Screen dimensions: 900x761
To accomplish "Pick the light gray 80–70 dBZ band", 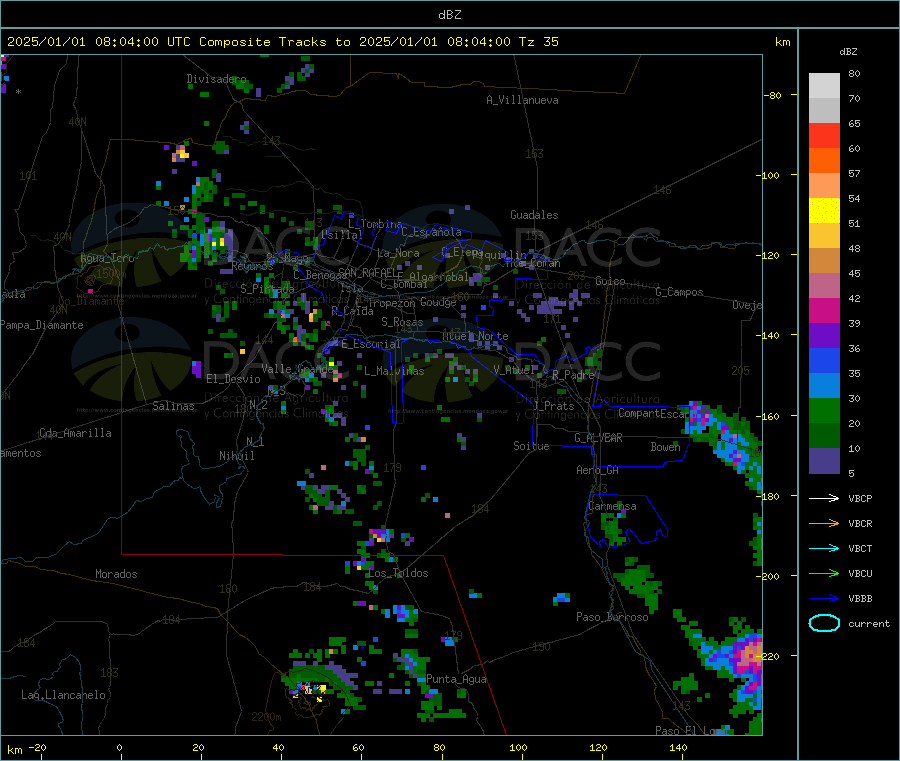I will tap(824, 86).
